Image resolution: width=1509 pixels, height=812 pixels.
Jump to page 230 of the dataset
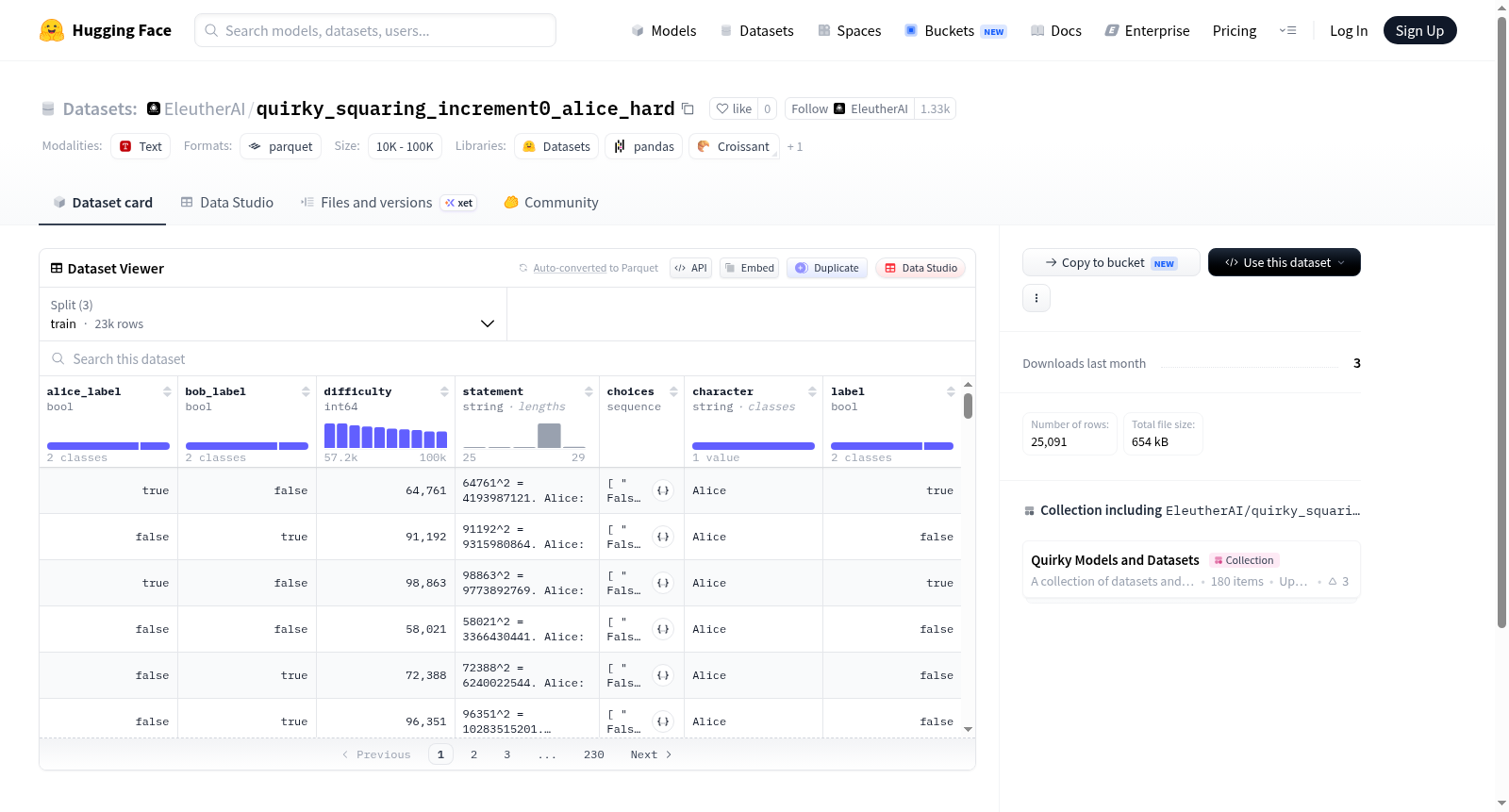594,754
